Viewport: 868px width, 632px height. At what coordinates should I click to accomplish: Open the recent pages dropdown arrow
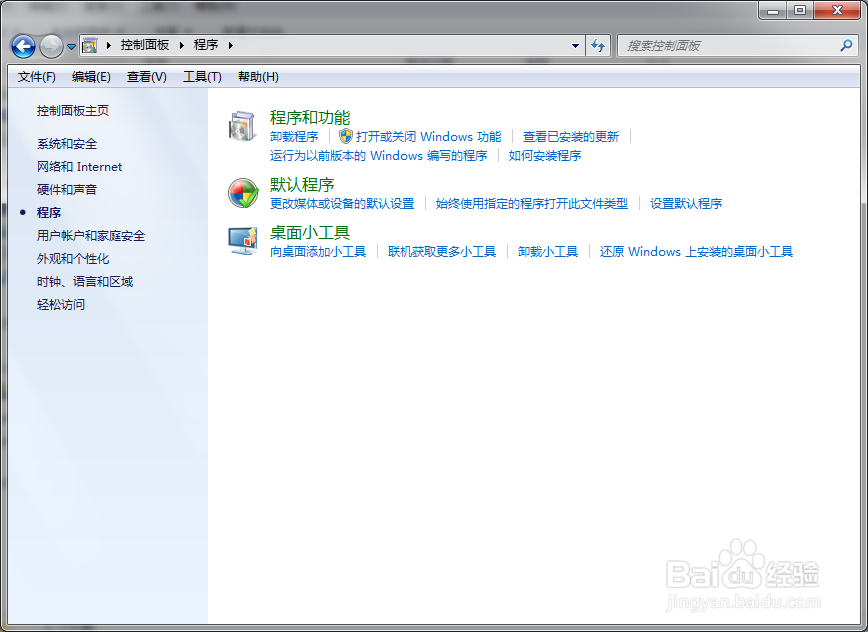click(x=71, y=46)
